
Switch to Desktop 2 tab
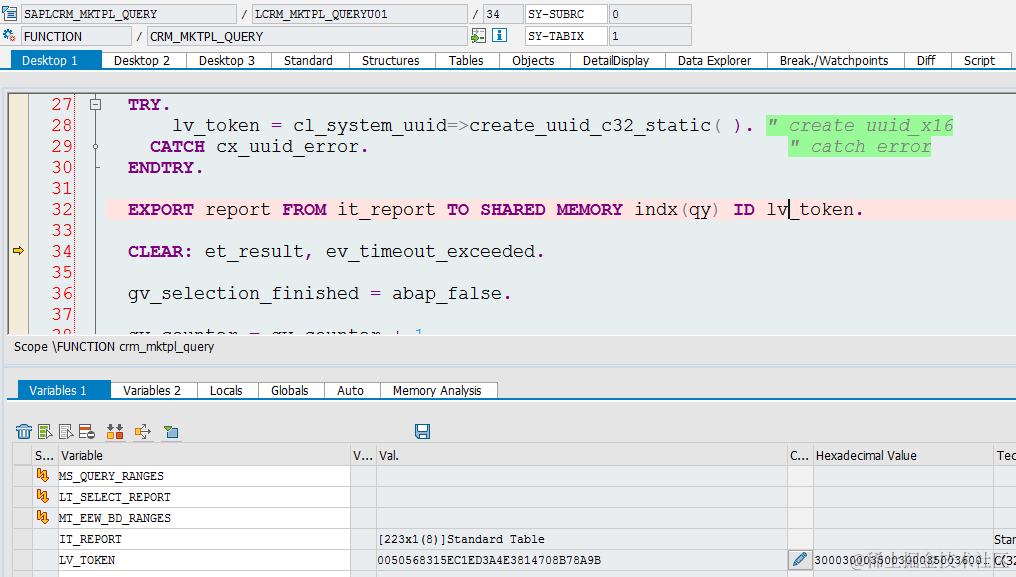coord(142,60)
